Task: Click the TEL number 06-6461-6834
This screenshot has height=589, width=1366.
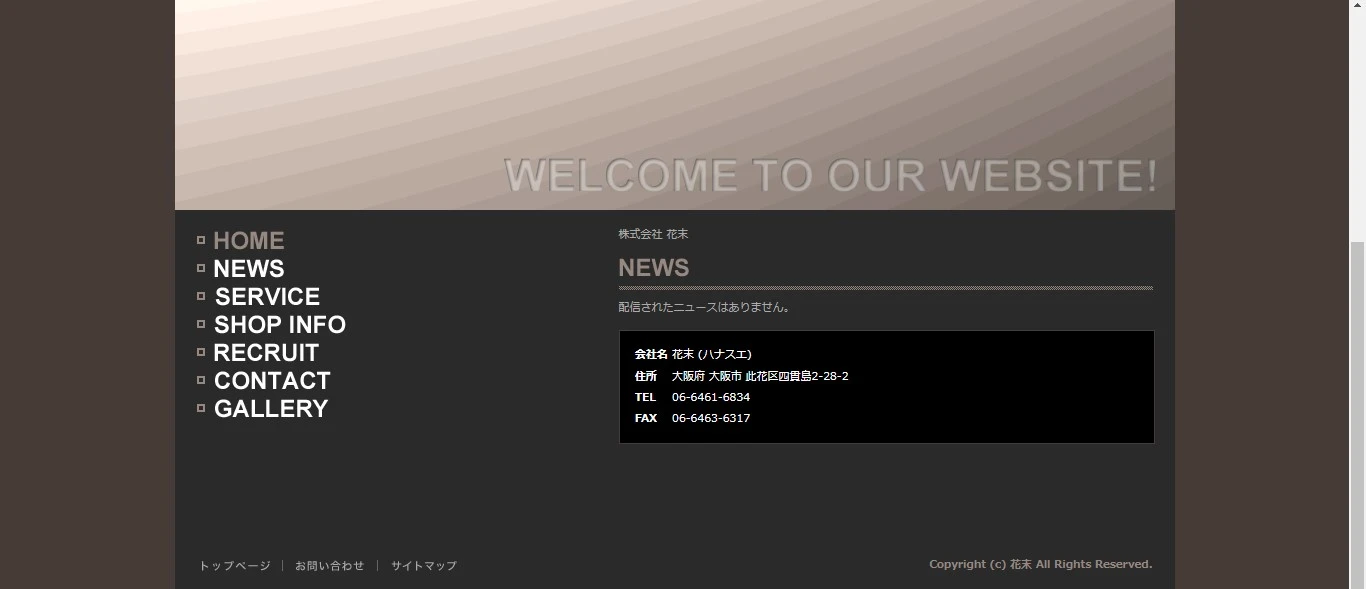Action: tap(711, 397)
